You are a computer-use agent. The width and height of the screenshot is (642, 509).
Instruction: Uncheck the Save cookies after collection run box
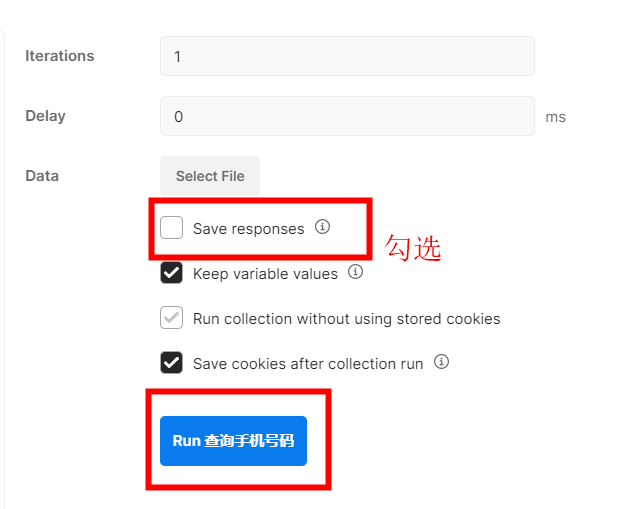[172, 363]
